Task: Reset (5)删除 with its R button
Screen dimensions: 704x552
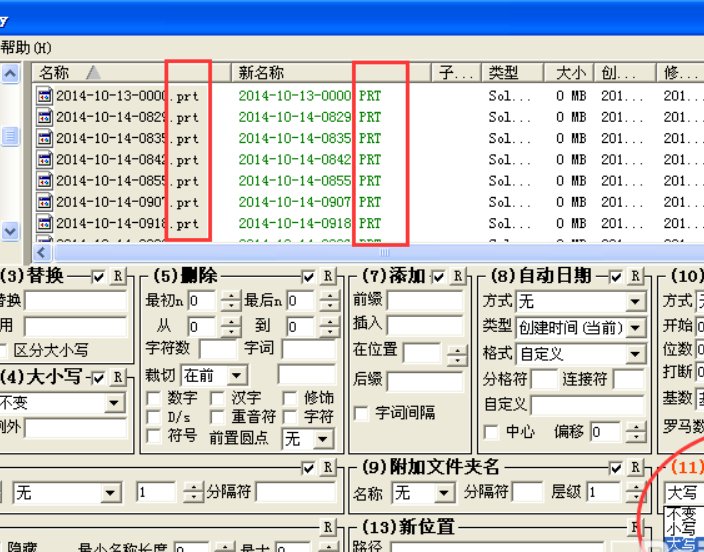Action: [x=328, y=276]
